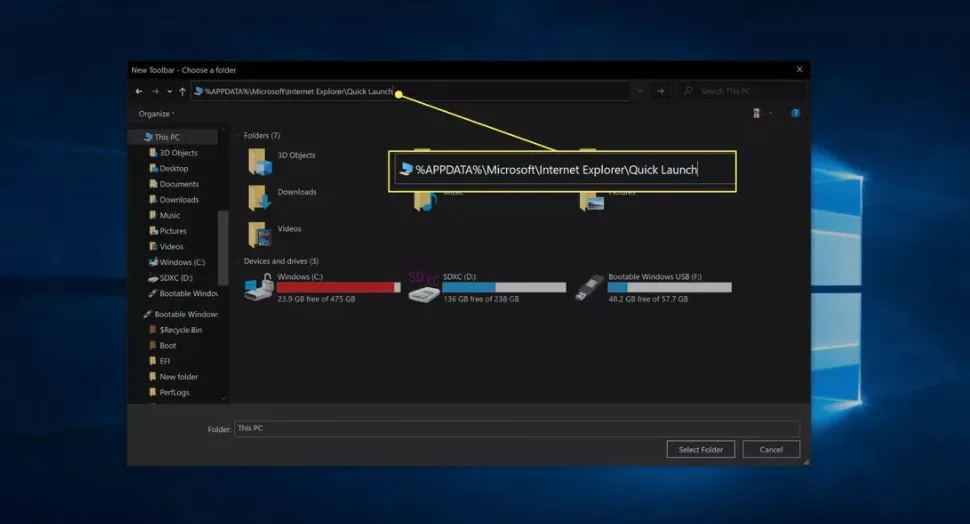Viewport: 970px width, 524px height.
Task: Go back using the back arrow
Action: pyautogui.click(x=139, y=92)
